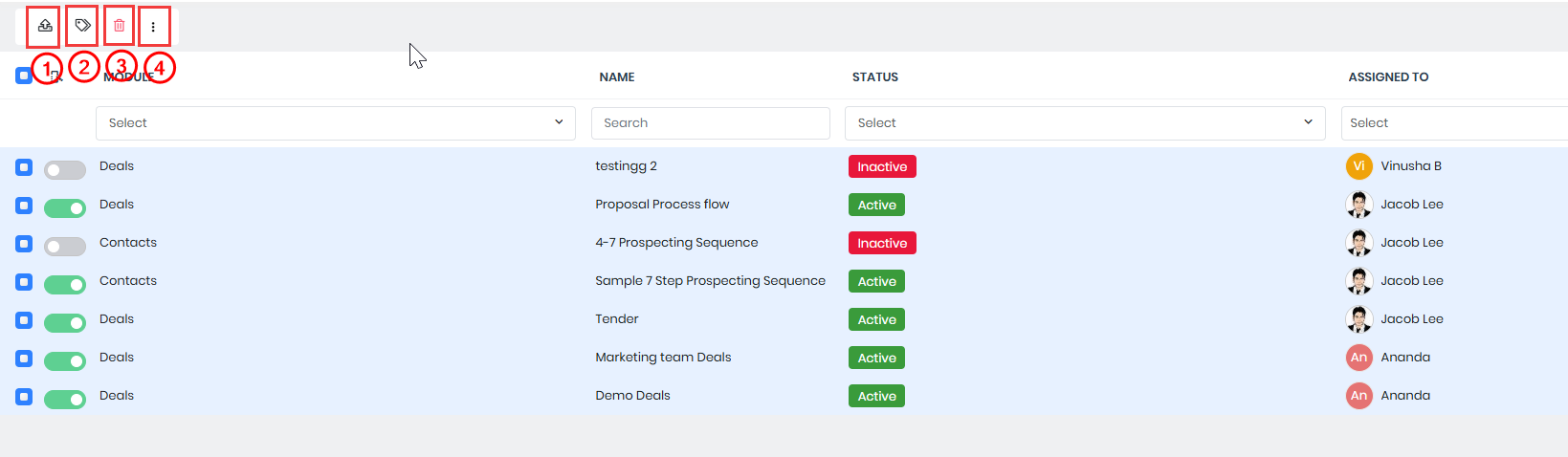Click the tags icon in the bulk toolbar
The width and height of the screenshot is (1568, 457).
[83, 26]
